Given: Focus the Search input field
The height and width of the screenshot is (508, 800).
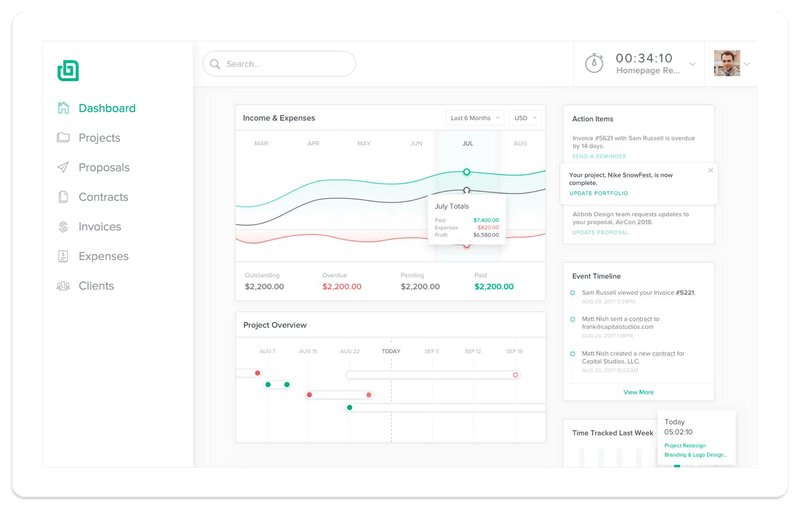Looking at the screenshot, I should (x=279, y=64).
